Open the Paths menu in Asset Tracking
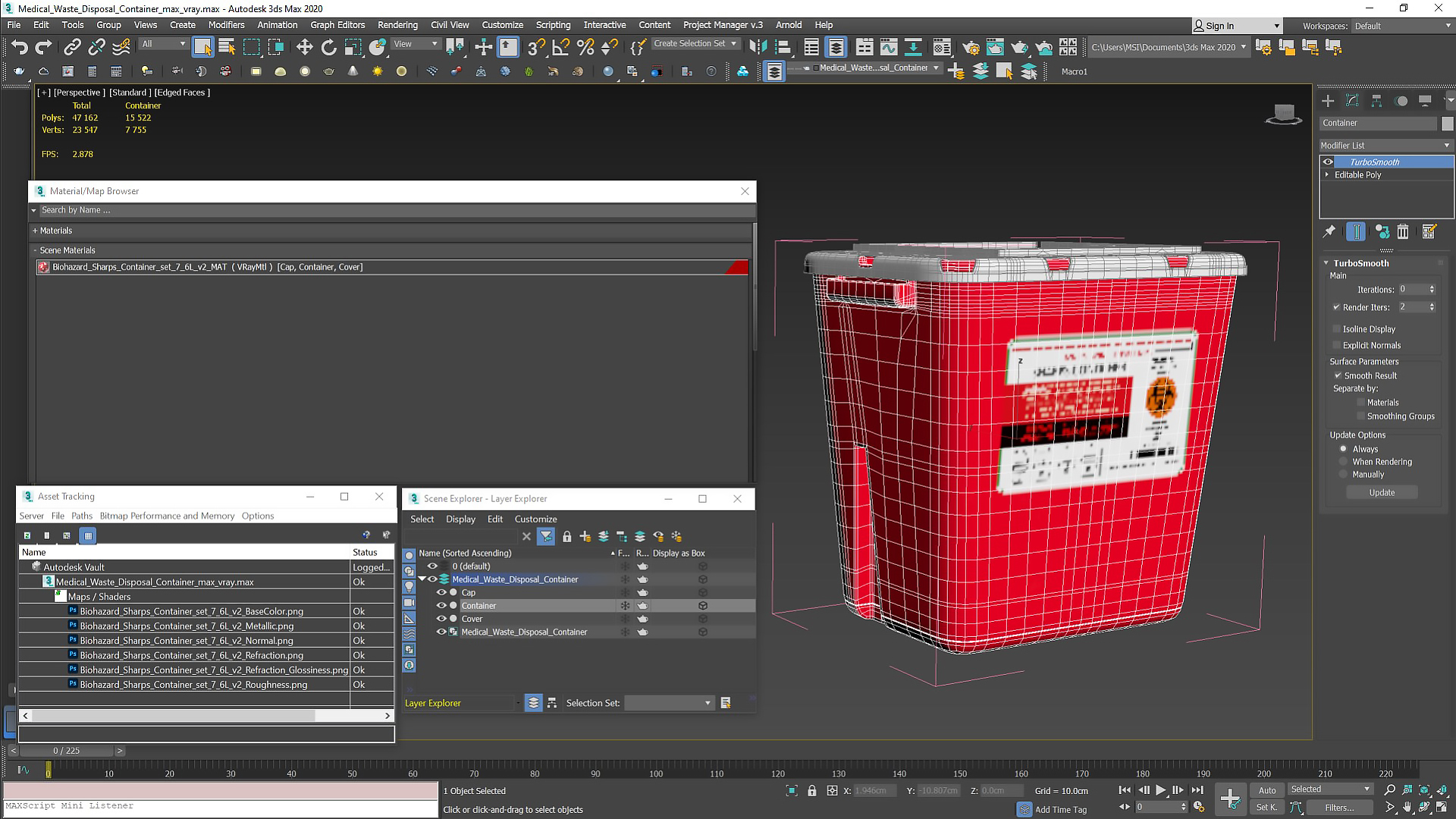Image resolution: width=1456 pixels, height=819 pixels. pyautogui.click(x=82, y=516)
